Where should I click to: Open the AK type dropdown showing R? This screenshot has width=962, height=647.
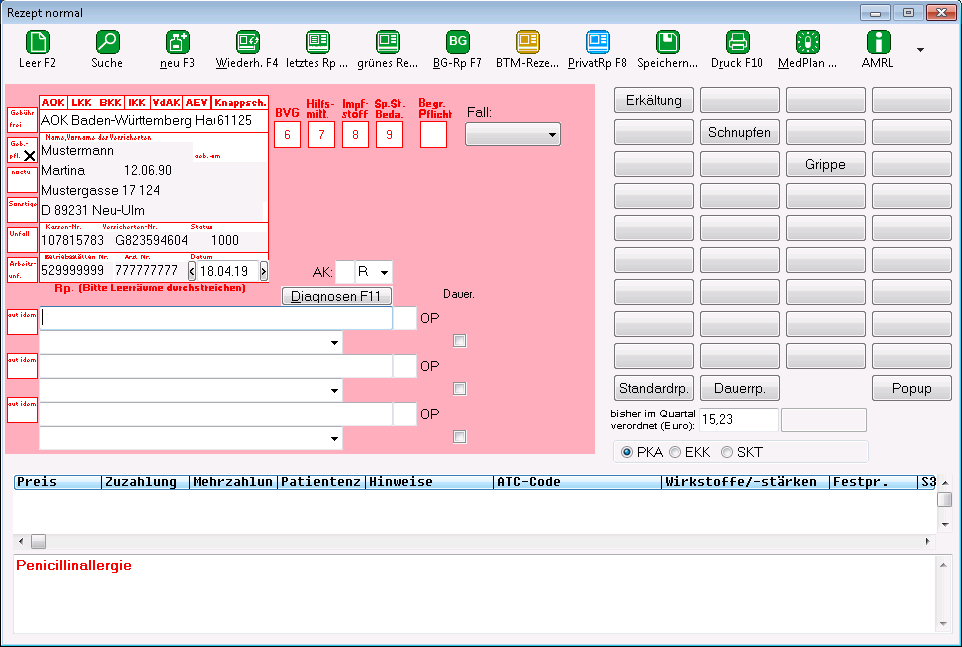click(x=373, y=272)
